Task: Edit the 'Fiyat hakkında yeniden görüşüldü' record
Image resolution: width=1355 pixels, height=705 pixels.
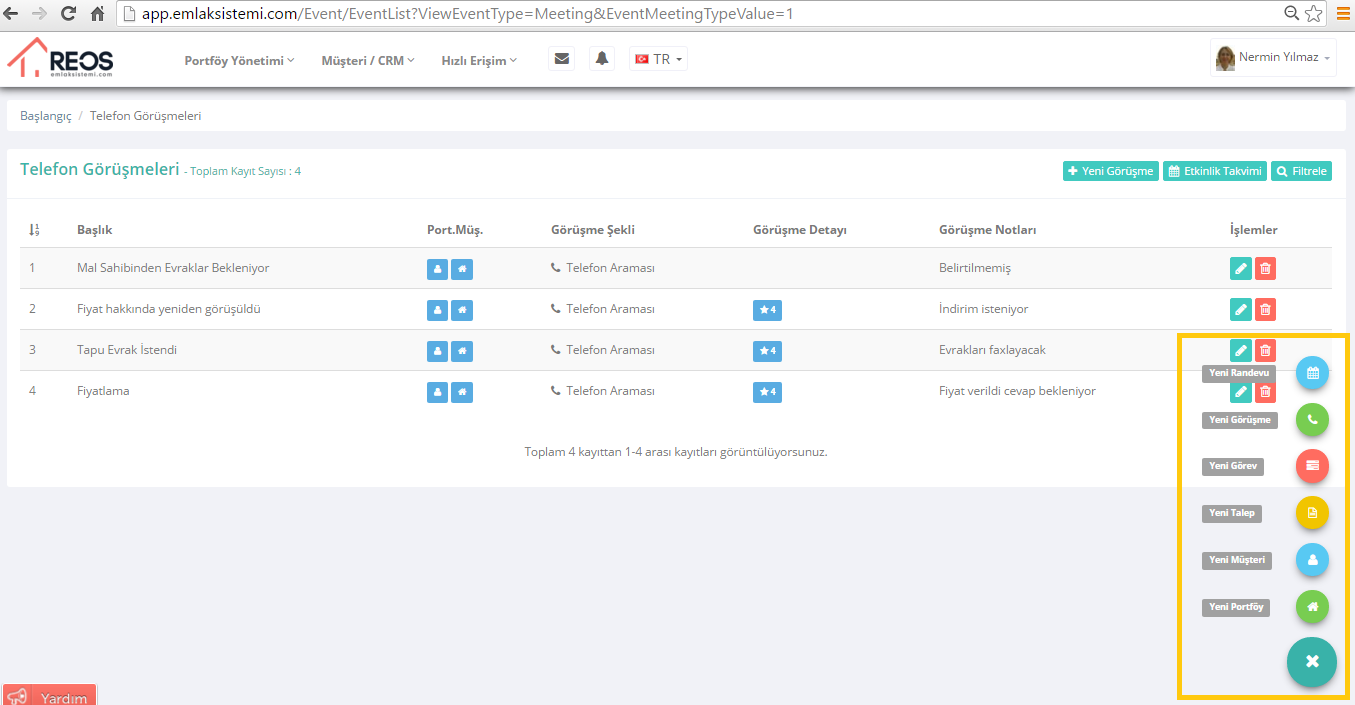Action: 1240,310
